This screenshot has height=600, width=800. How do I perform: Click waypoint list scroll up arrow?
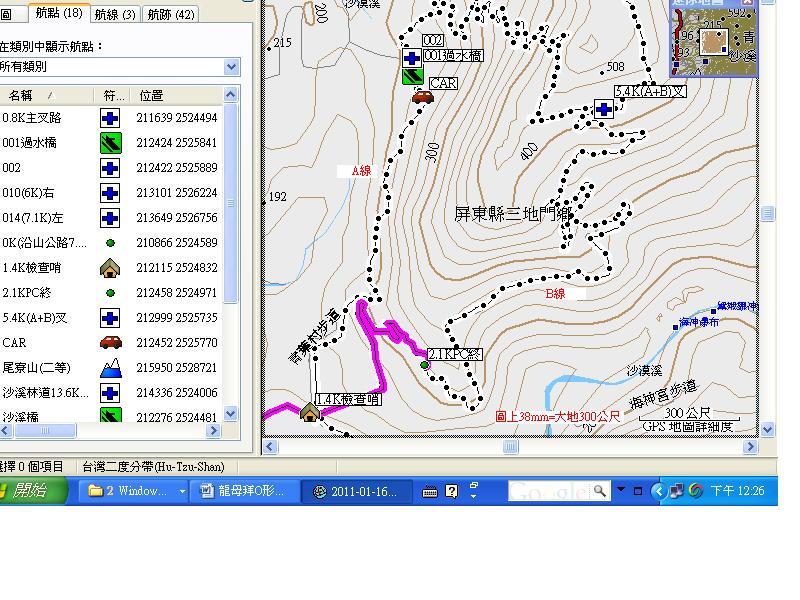tap(231, 95)
